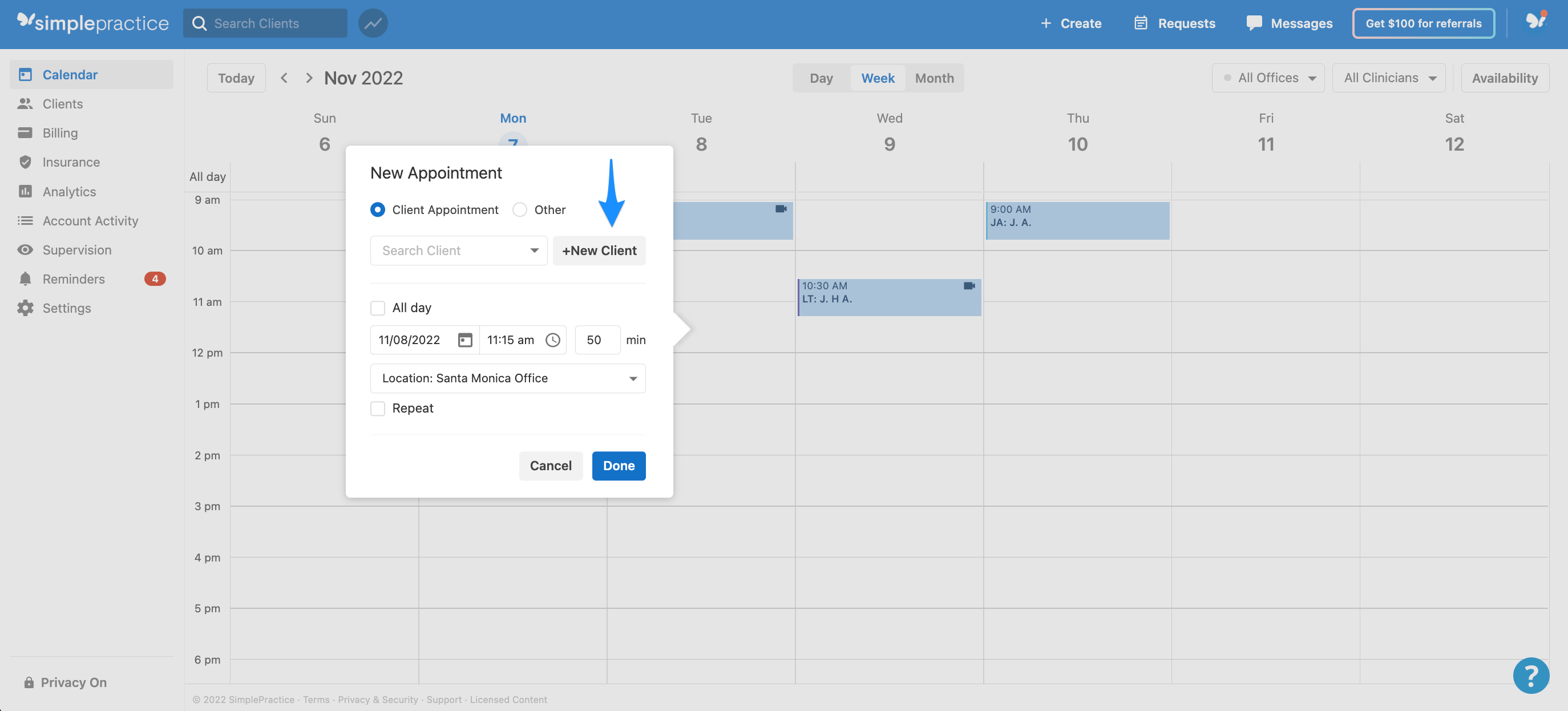
Task: Open Account Activity
Action: coord(90,220)
